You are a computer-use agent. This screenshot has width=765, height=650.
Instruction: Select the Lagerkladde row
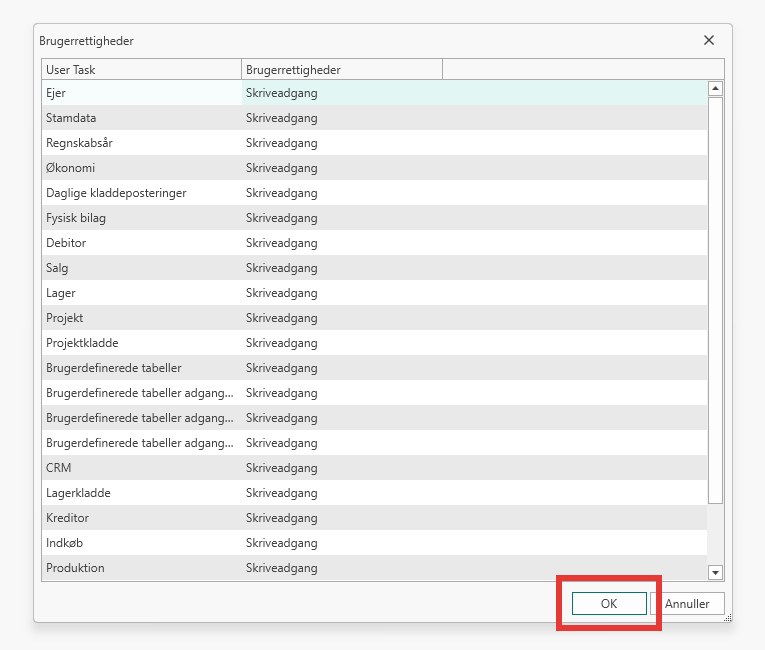(374, 492)
